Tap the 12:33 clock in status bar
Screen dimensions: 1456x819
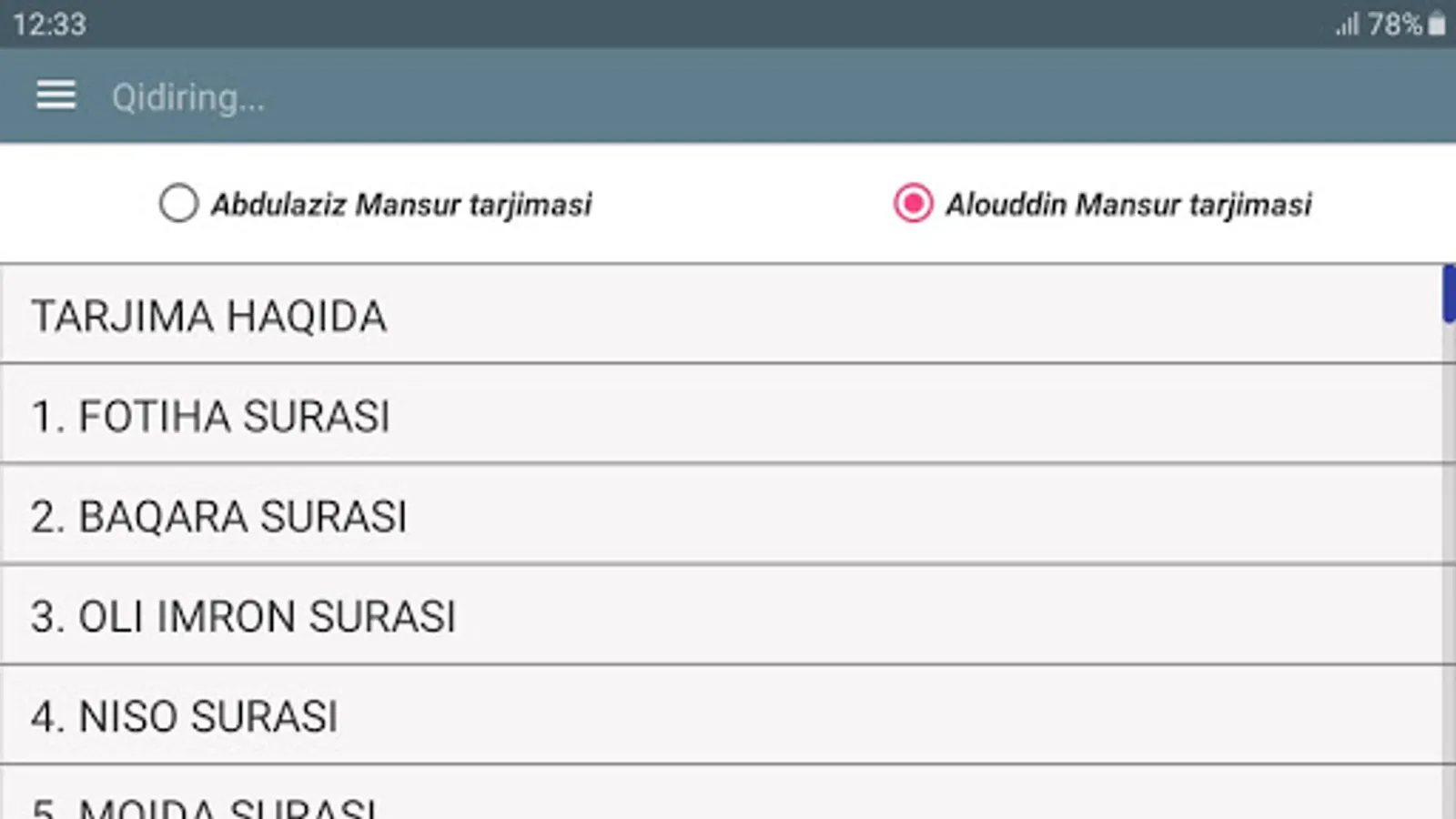[50, 25]
